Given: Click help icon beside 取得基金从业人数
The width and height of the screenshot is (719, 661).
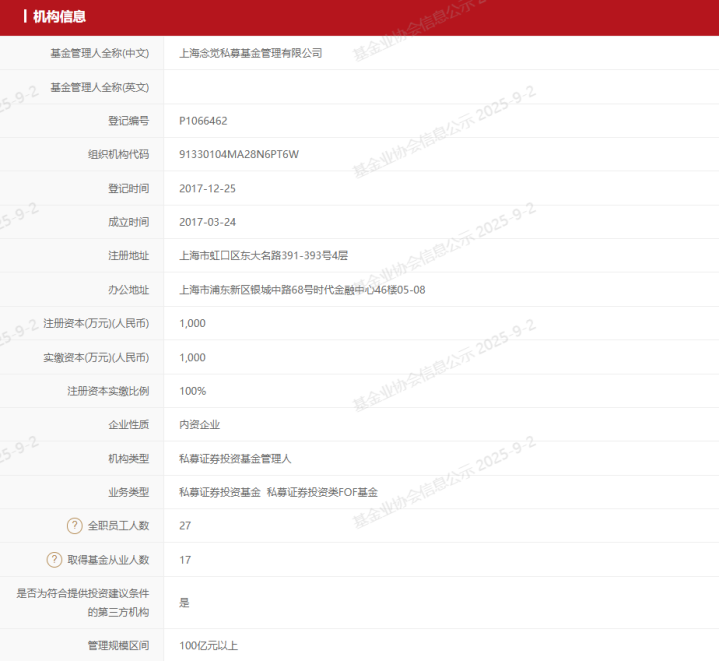Looking at the screenshot, I should [54, 560].
